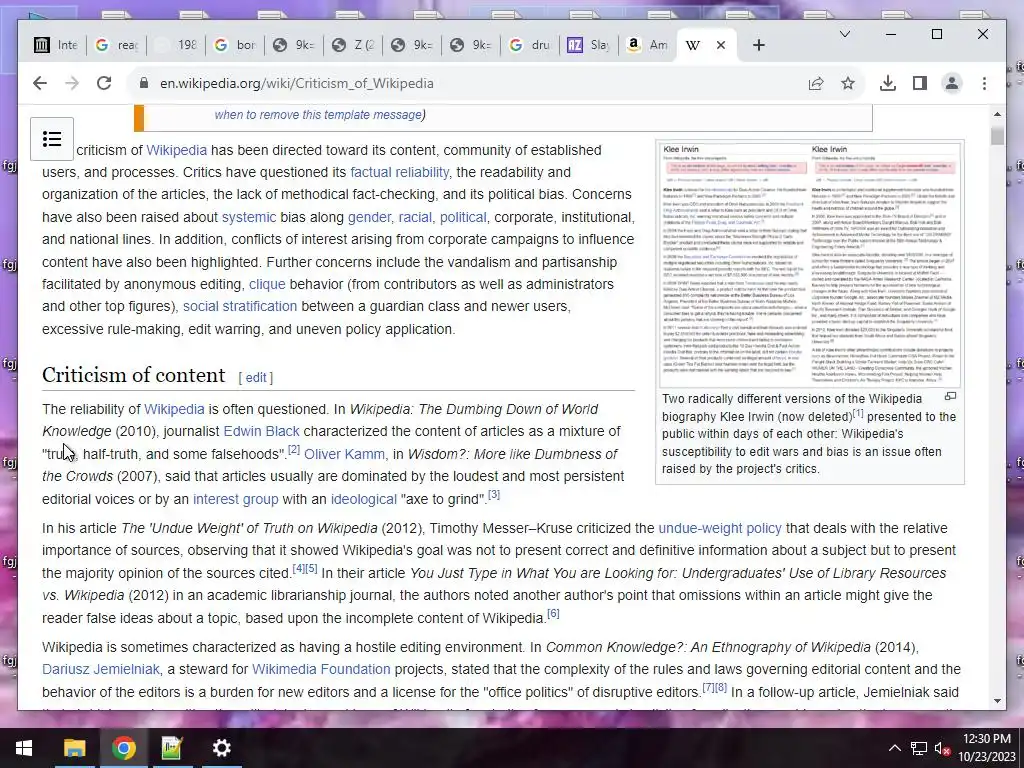Open File Explorer from the taskbar
The width and height of the screenshot is (1024, 768).
(74, 748)
